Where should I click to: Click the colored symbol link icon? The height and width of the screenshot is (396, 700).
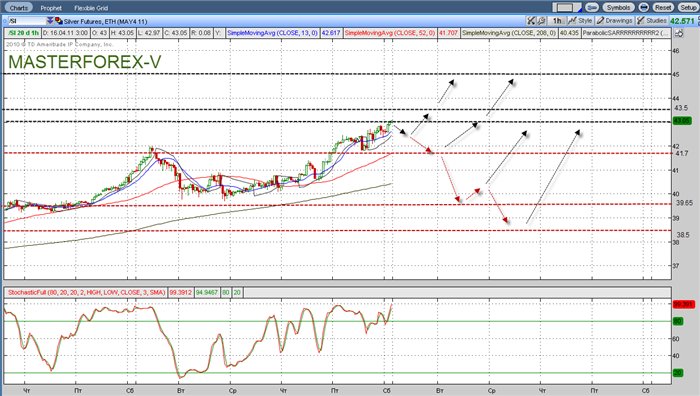tap(59, 21)
